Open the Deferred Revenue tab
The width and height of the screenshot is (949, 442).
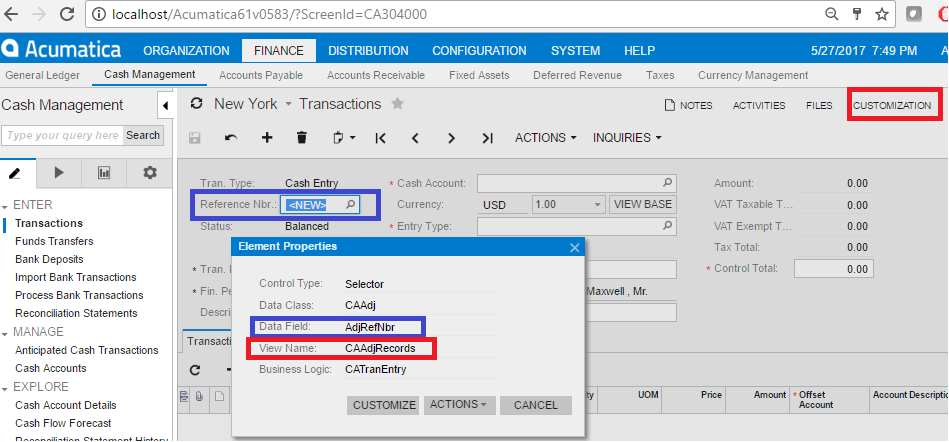pos(577,75)
